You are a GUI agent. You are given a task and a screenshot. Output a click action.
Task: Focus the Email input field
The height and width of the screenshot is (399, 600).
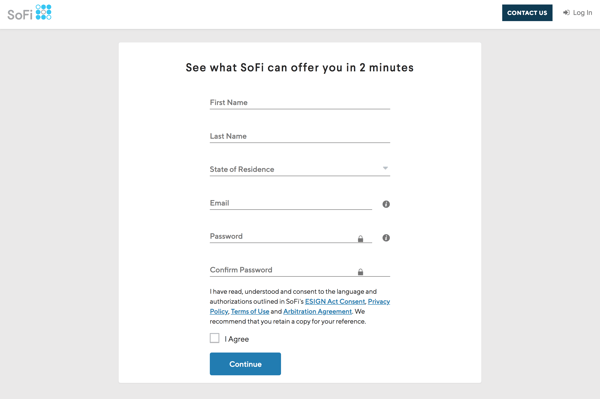tap(291, 203)
